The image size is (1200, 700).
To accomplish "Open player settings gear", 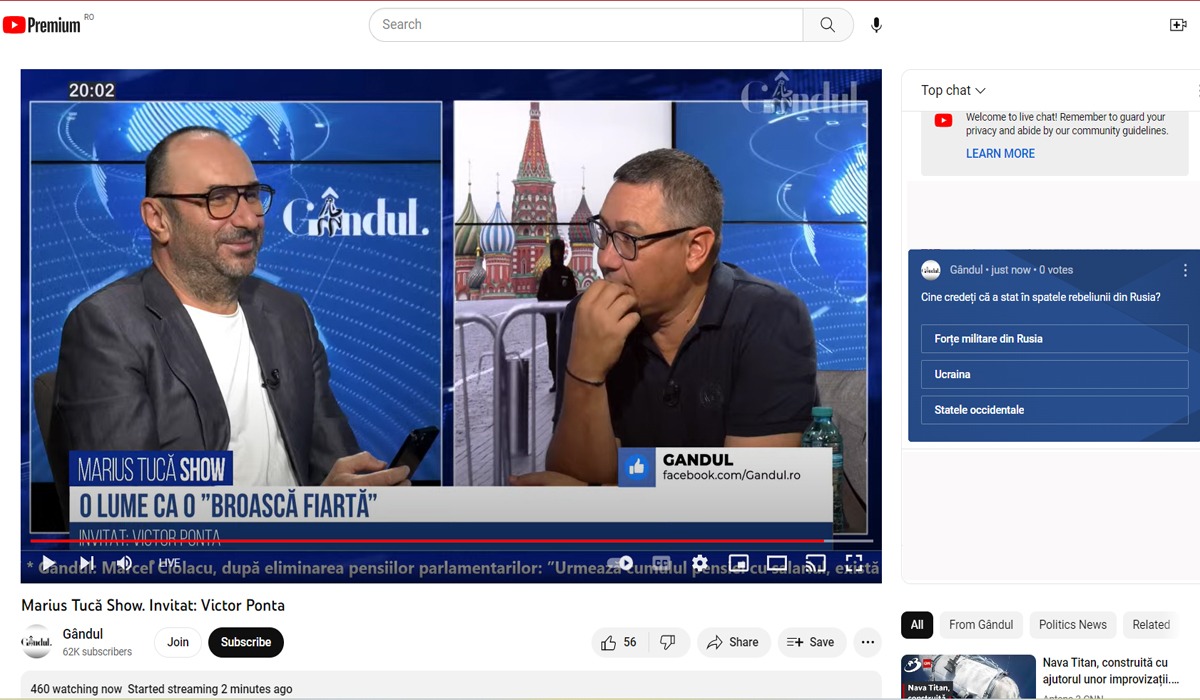I will pos(700,563).
